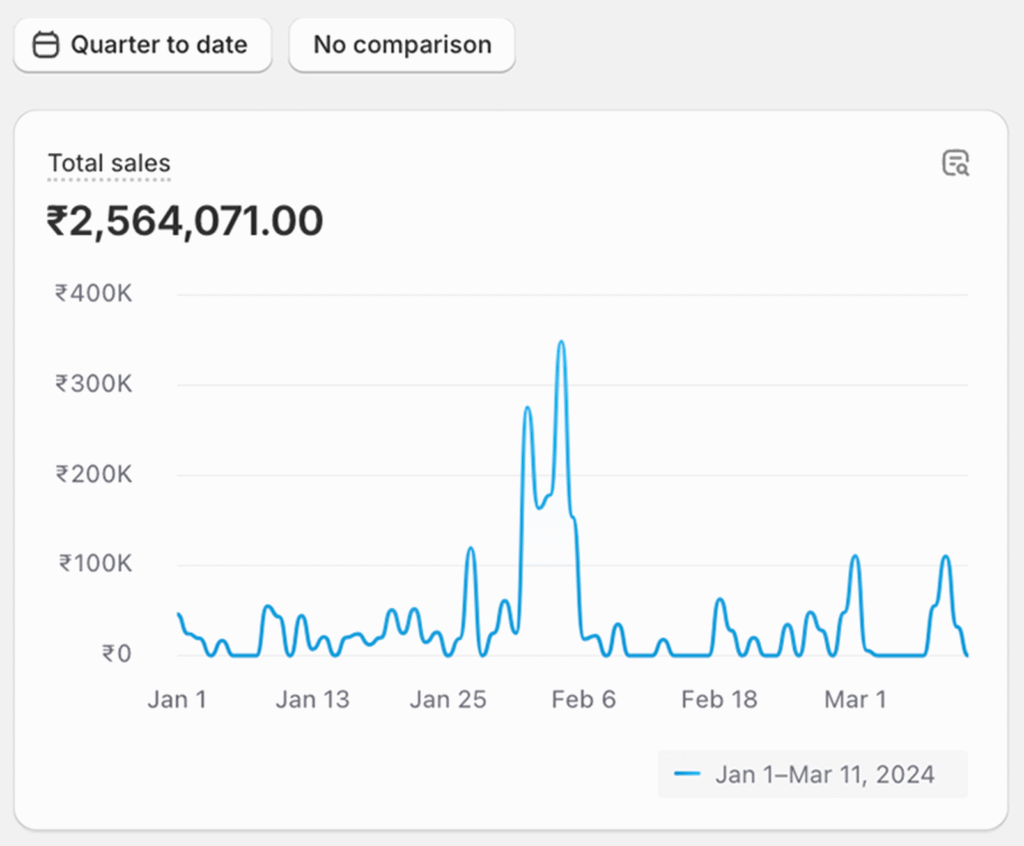
Task: Click the Mar 1 axis label
Action: pyautogui.click(x=855, y=699)
